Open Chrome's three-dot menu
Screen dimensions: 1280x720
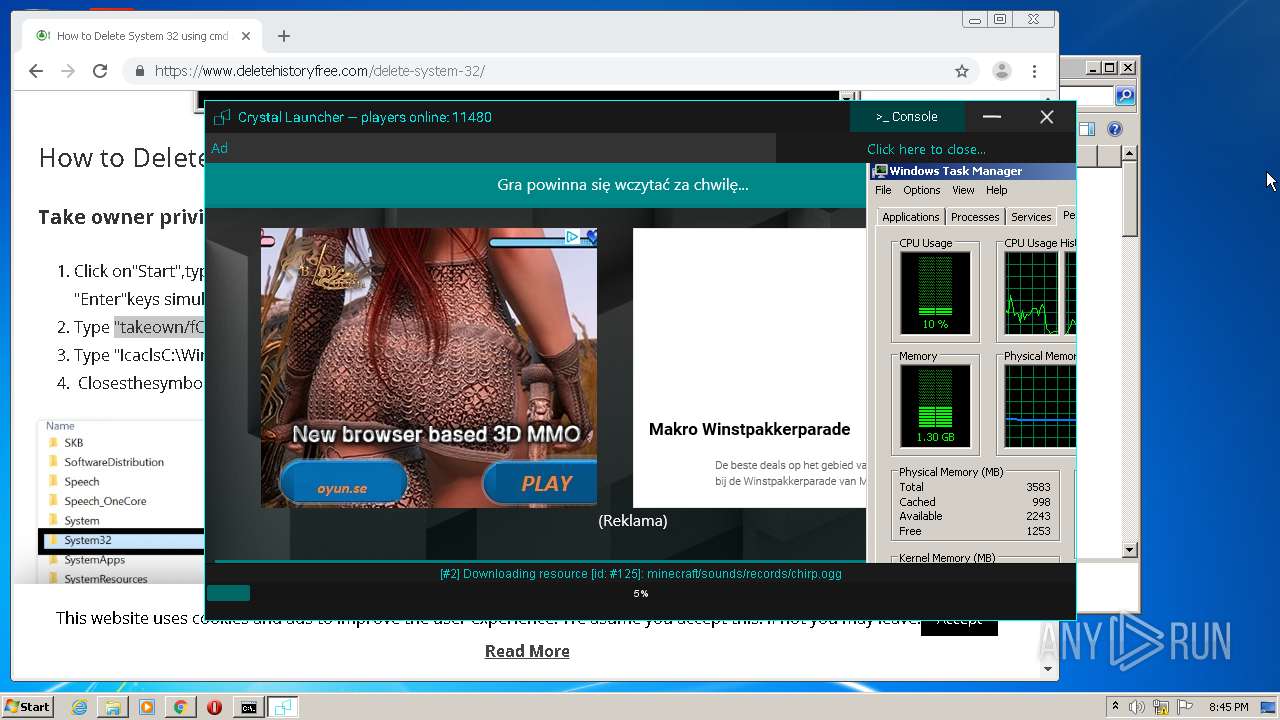click(1035, 71)
